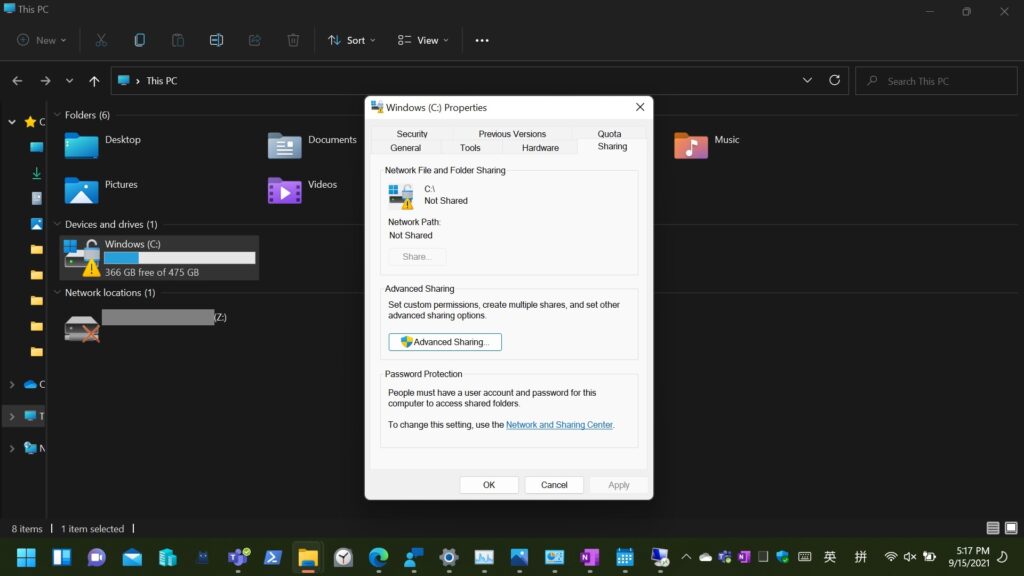Viewport: 1024px width, 576px height.
Task: Click the Copy icon in the toolbar
Action: 139,40
